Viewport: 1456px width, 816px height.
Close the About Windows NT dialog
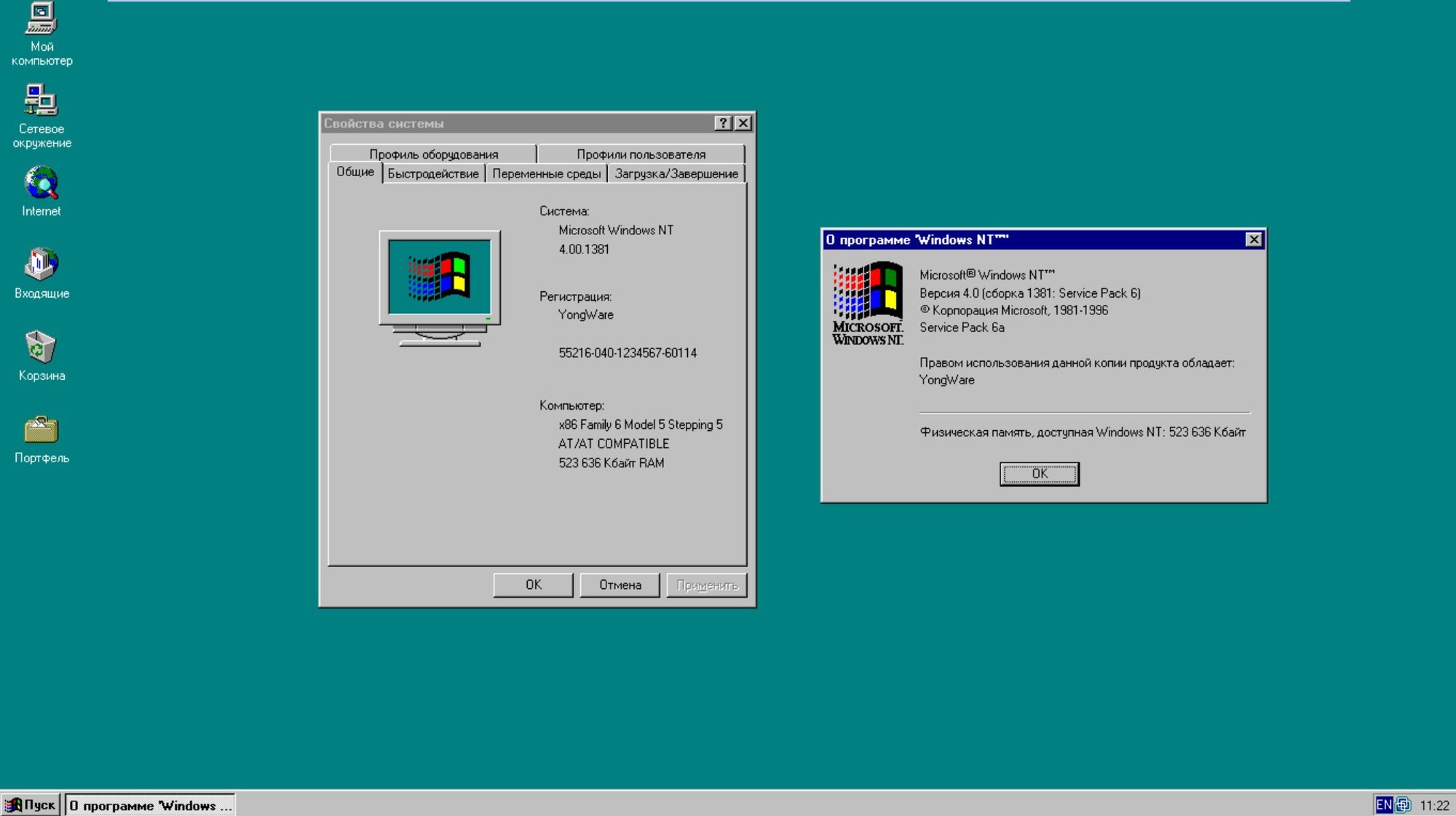(1254, 239)
